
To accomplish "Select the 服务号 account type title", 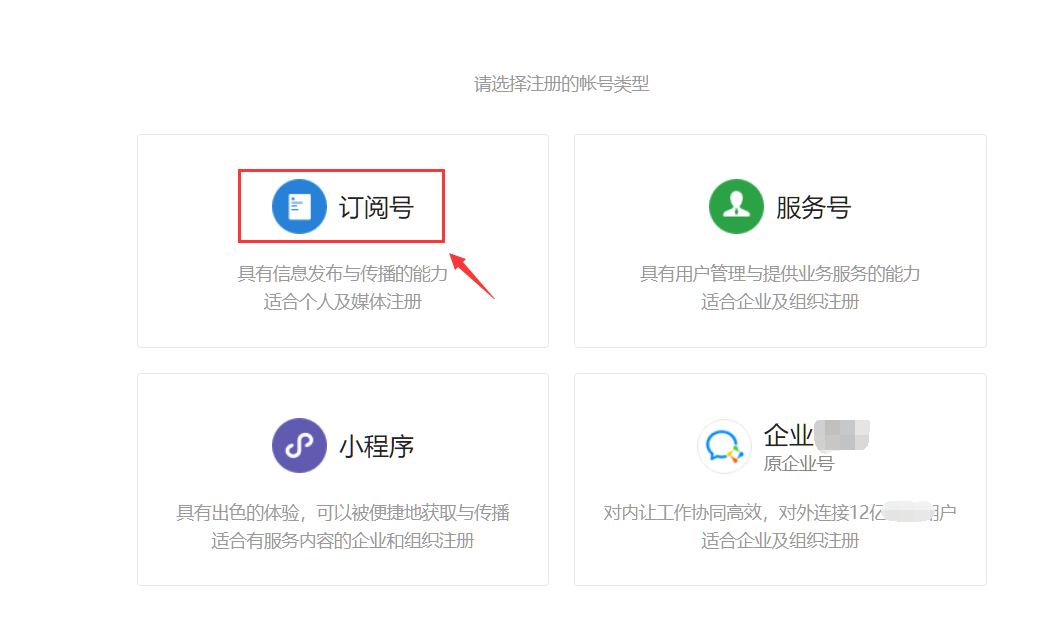I will pos(813,207).
